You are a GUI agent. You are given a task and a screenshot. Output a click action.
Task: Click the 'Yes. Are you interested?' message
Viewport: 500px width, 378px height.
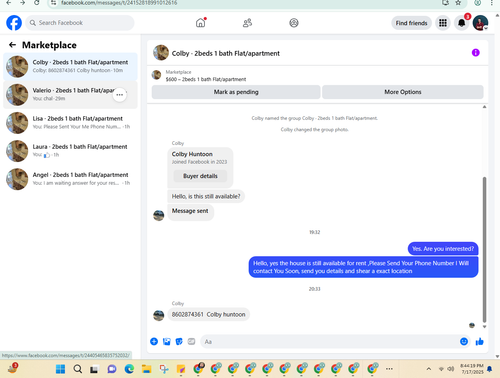coord(443,249)
